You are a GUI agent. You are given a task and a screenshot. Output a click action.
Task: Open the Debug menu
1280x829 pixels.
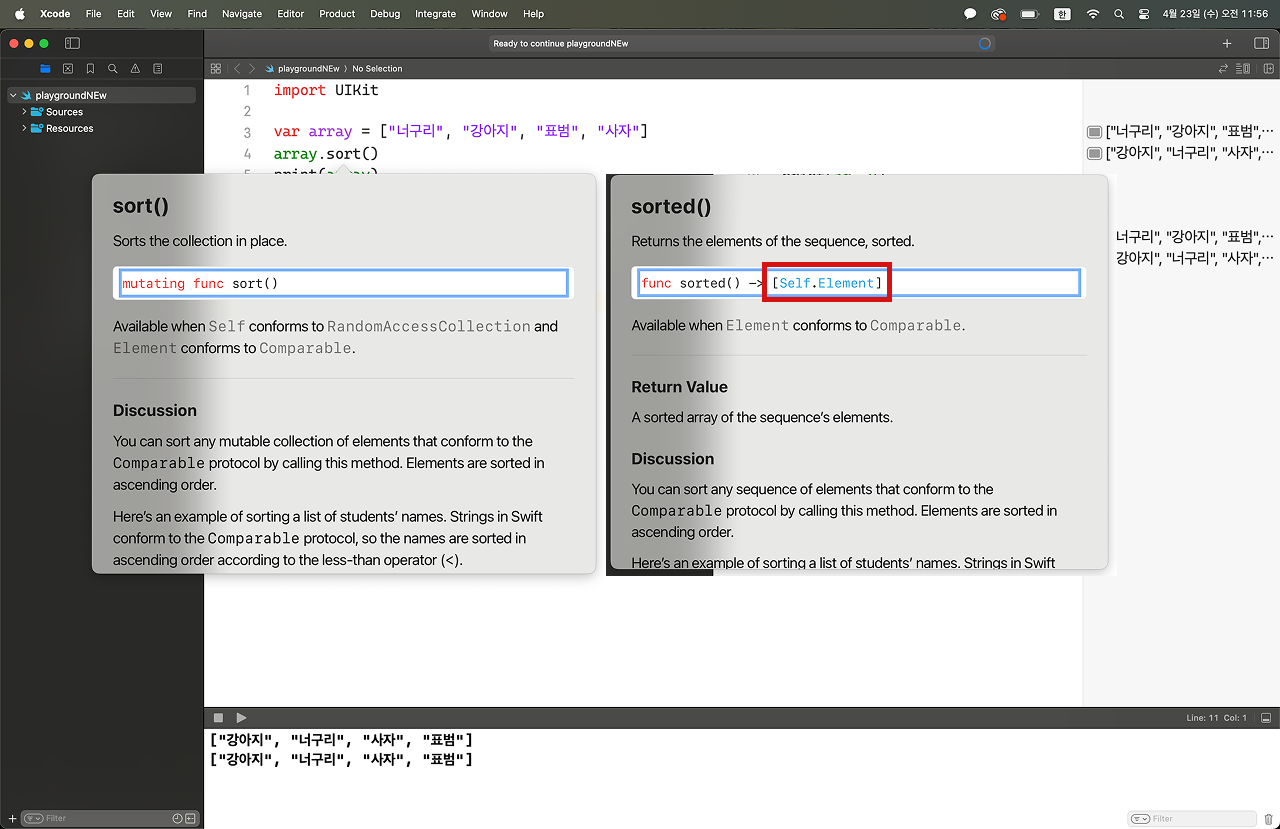coord(385,14)
